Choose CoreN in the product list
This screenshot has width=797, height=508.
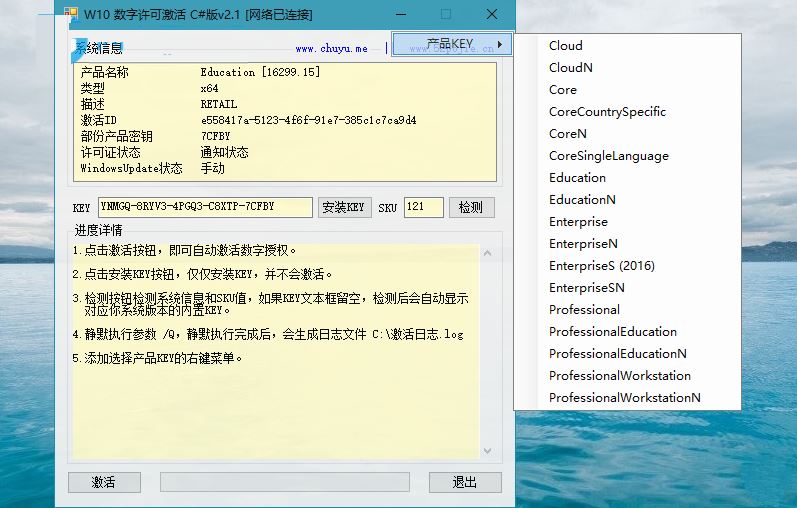(x=627, y=134)
